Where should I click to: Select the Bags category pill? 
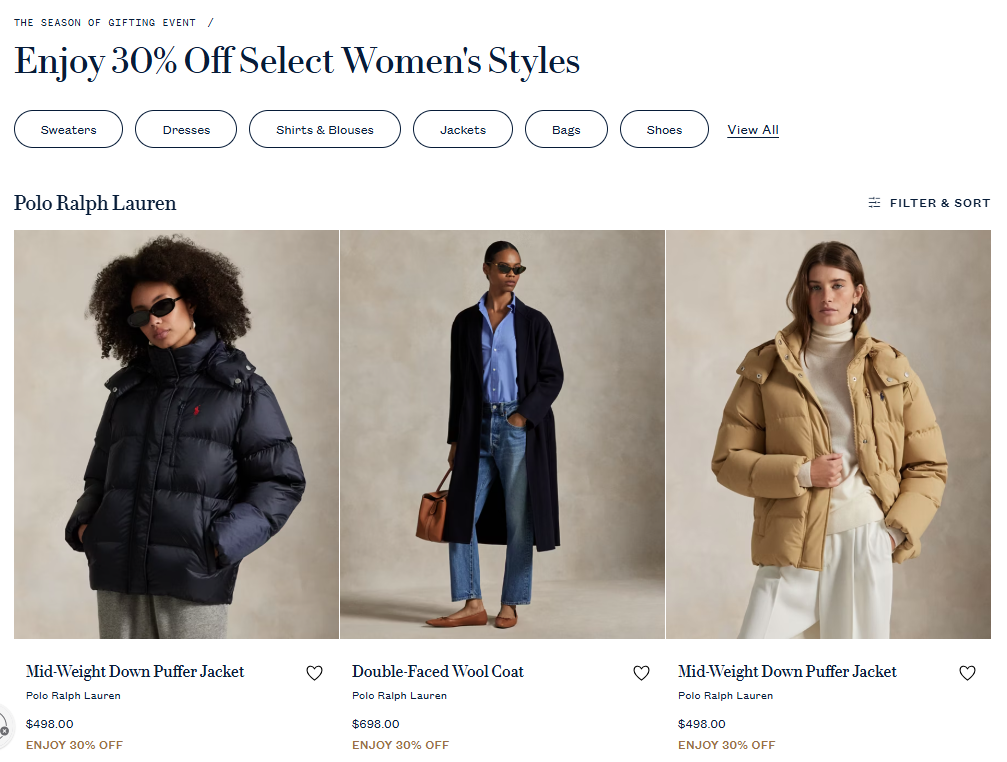coord(566,130)
